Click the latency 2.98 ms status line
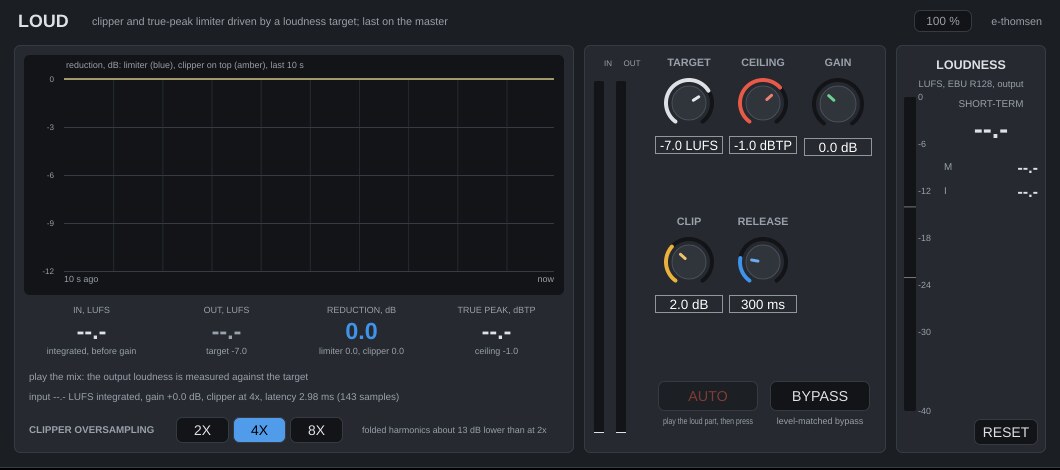Viewport: 1060px width, 470px height. pos(214,397)
